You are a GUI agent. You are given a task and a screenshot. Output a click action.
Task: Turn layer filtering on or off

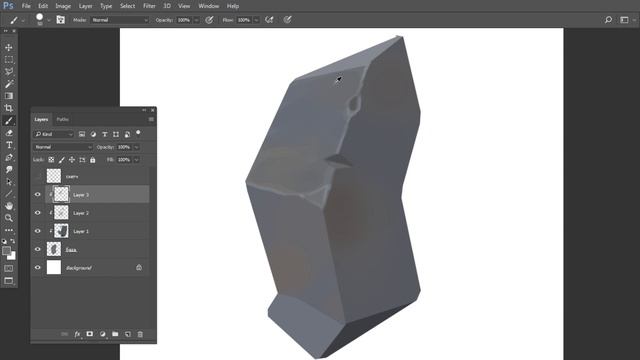[x=138, y=133]
